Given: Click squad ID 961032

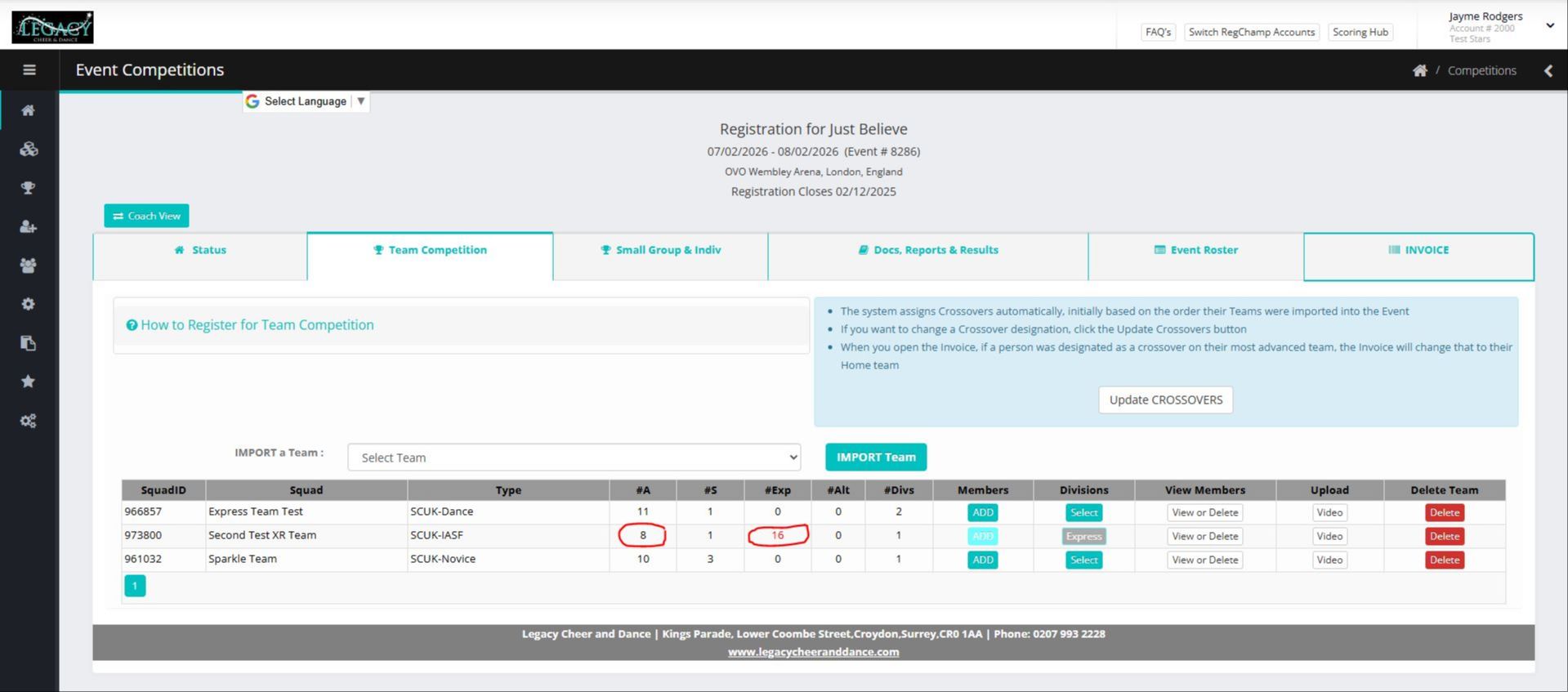Looking at the screenshot, I should pos(143,560).
